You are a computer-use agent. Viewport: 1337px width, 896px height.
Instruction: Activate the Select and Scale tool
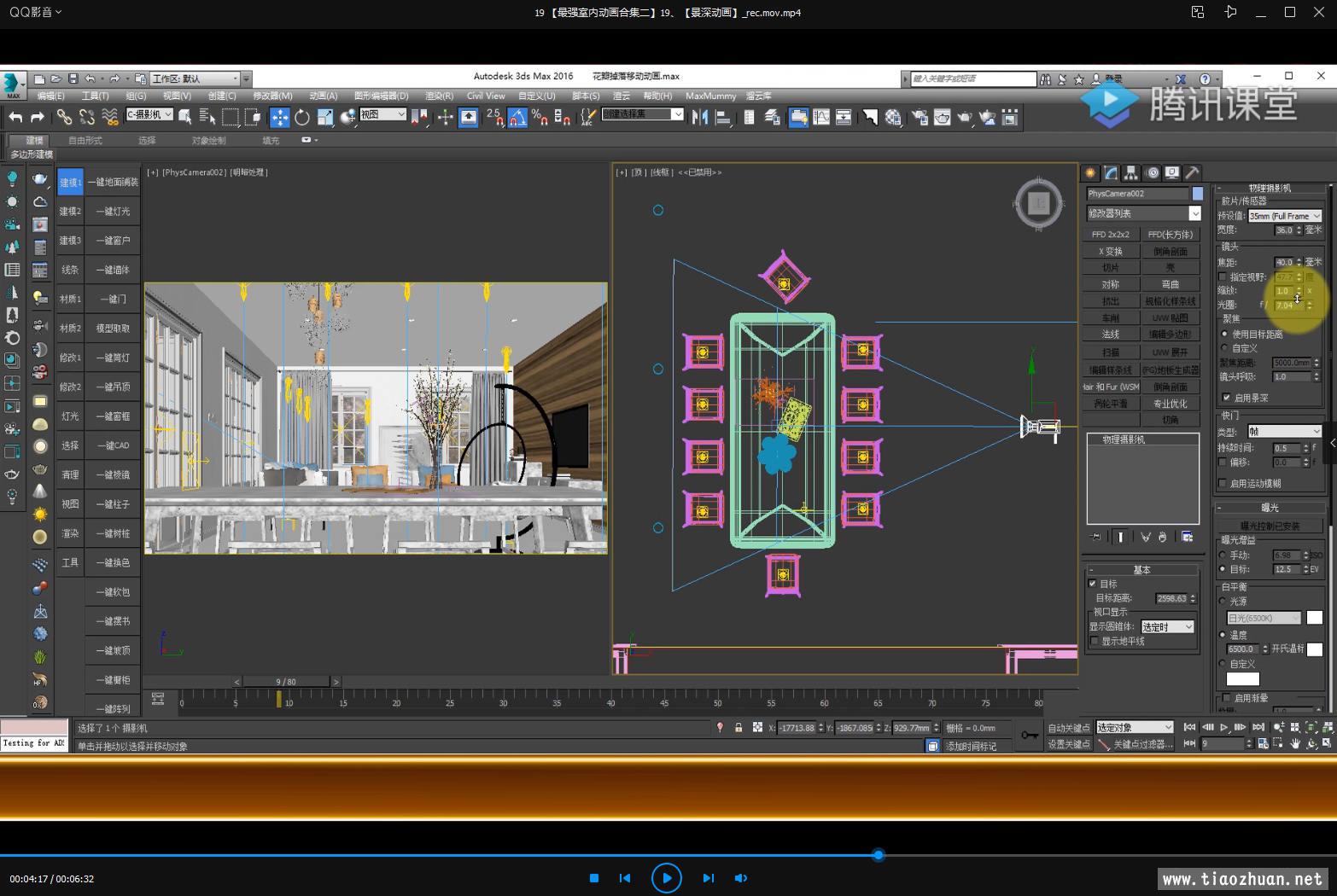pyautogui.click(x=325, y=117)
